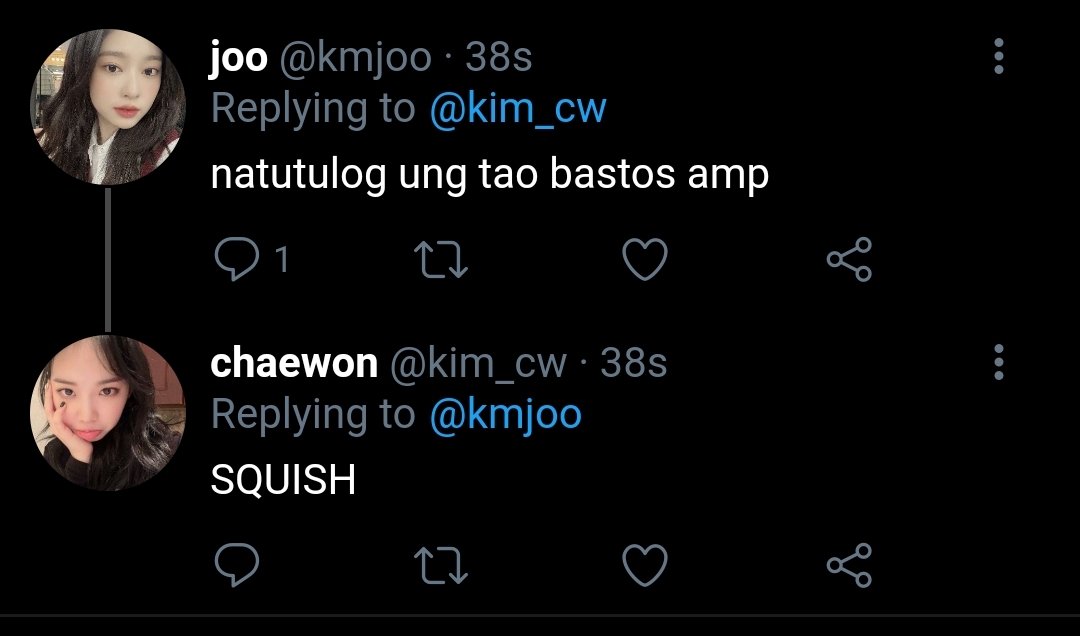
Task: Open more options menu on chaewon's tweet
Action: click(x=999, y=362)
